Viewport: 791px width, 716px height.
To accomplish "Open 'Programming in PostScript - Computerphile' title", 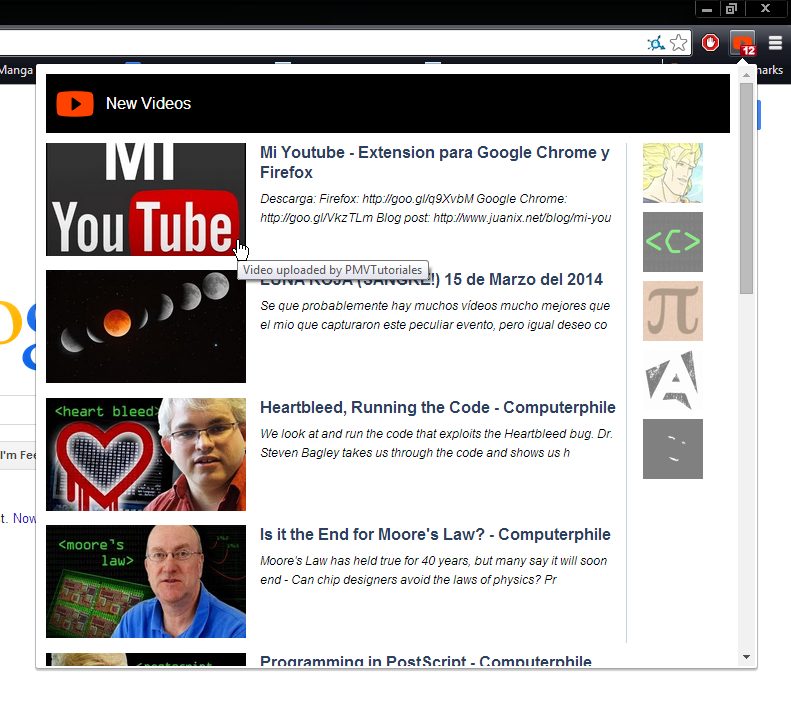I will [x=426, y=660].
